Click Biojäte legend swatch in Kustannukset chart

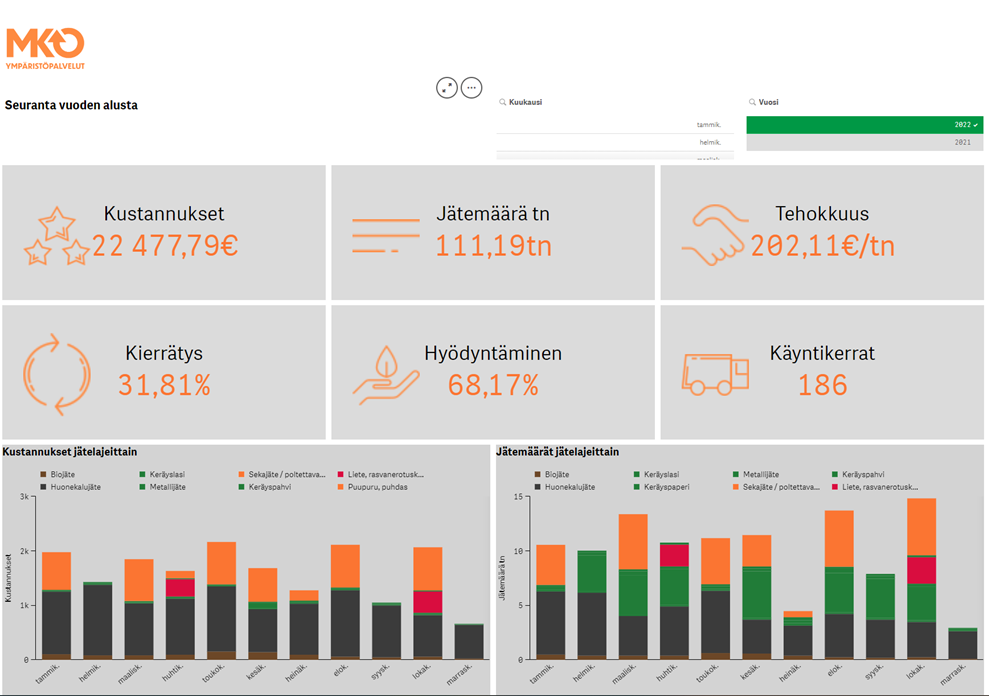42,474
